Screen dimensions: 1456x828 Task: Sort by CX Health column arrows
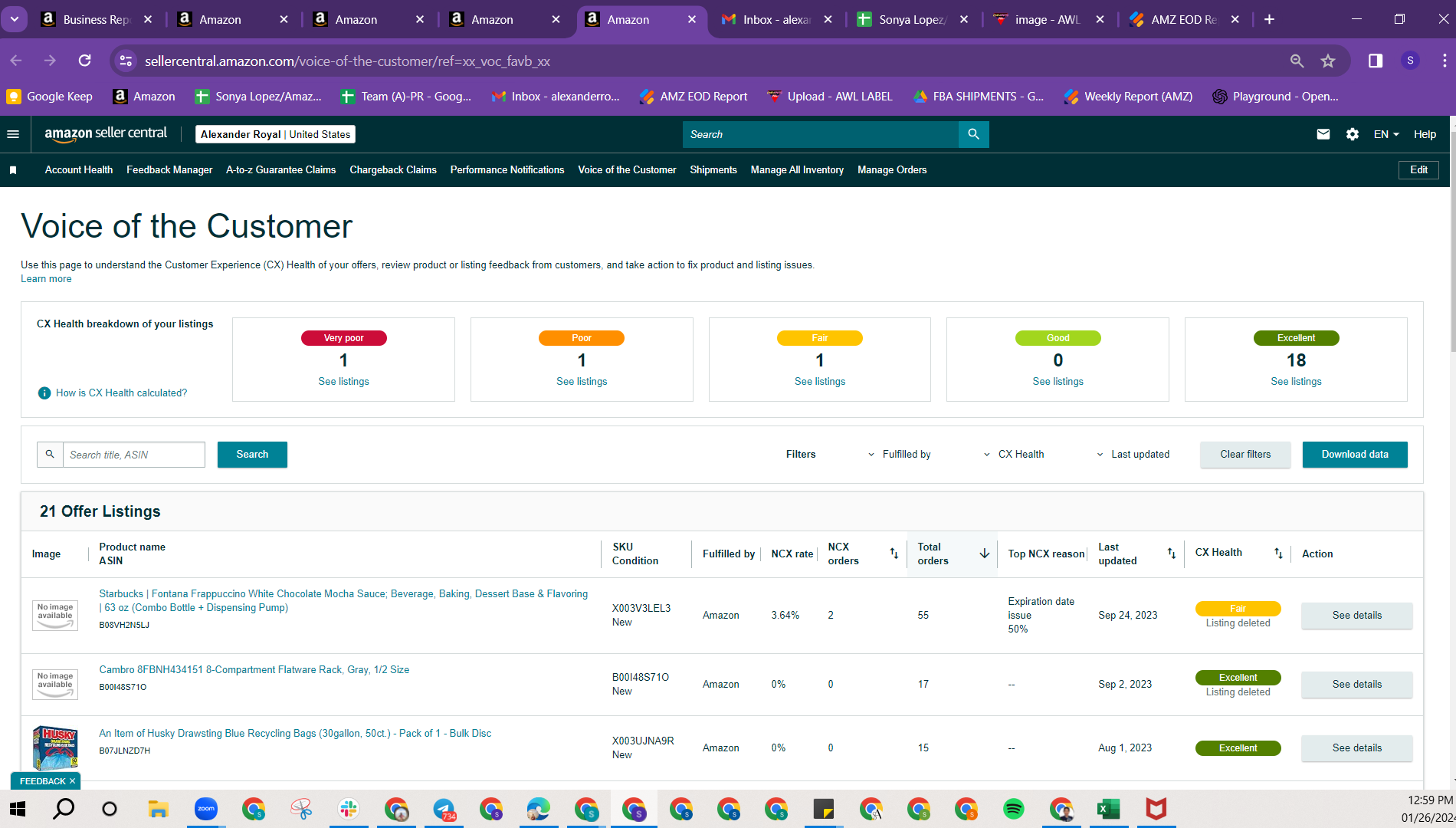[1278, 554]
